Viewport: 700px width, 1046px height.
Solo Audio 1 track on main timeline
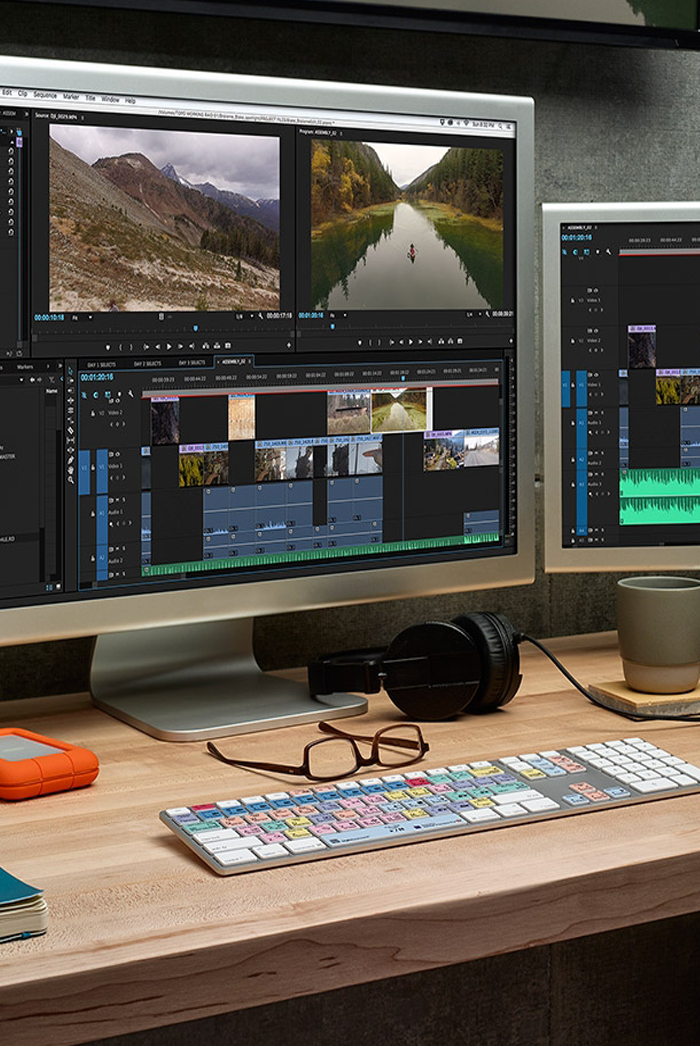click(x=123, y=500)
